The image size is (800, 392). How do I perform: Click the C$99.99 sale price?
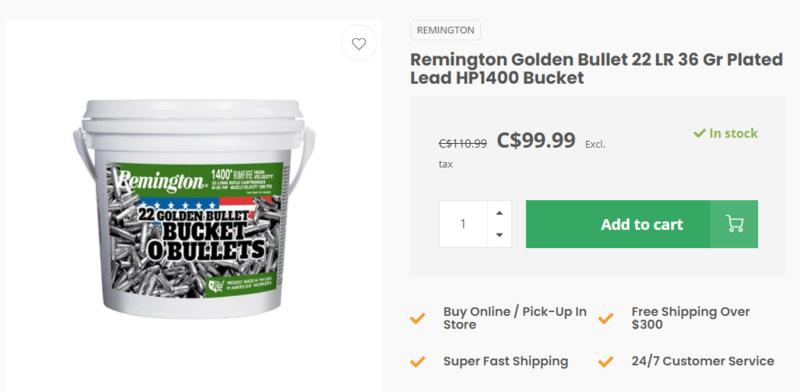click(536, 140)
